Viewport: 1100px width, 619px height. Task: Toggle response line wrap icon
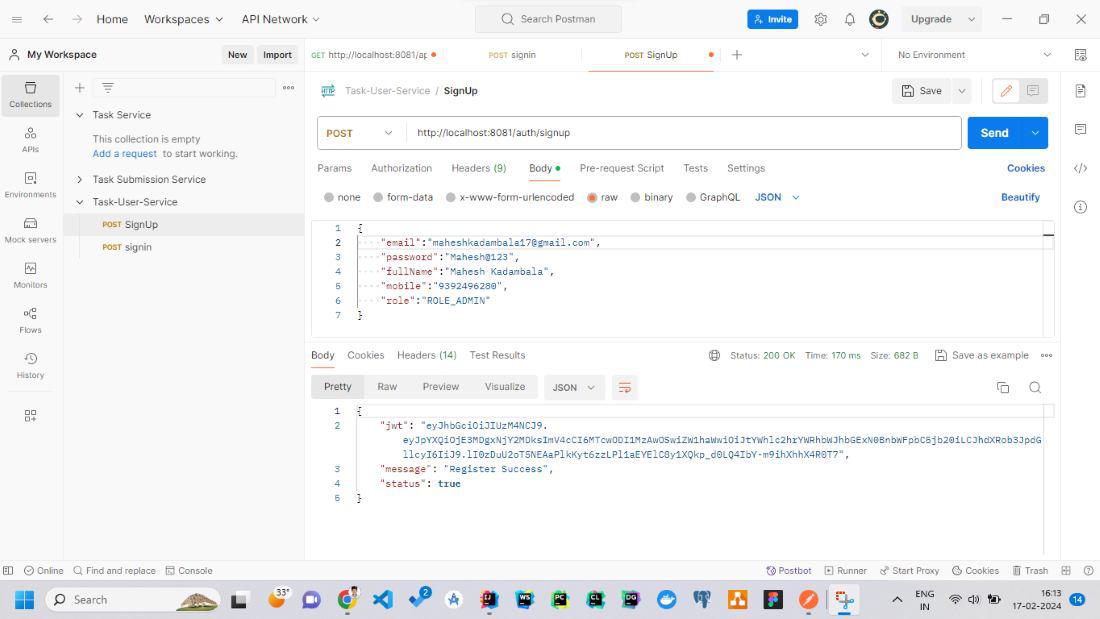click(x=624, y=387)
